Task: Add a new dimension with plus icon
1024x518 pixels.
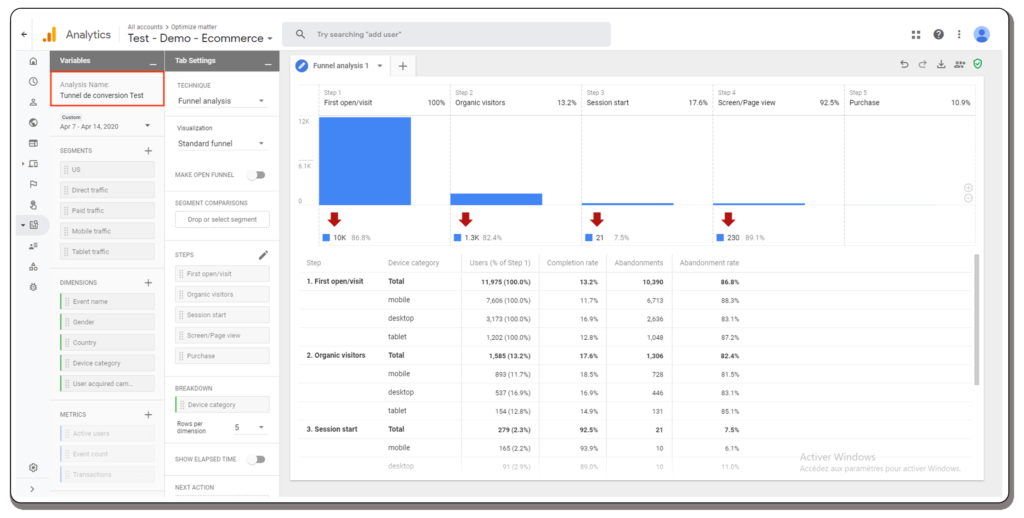Action: (x=148, y=283)
